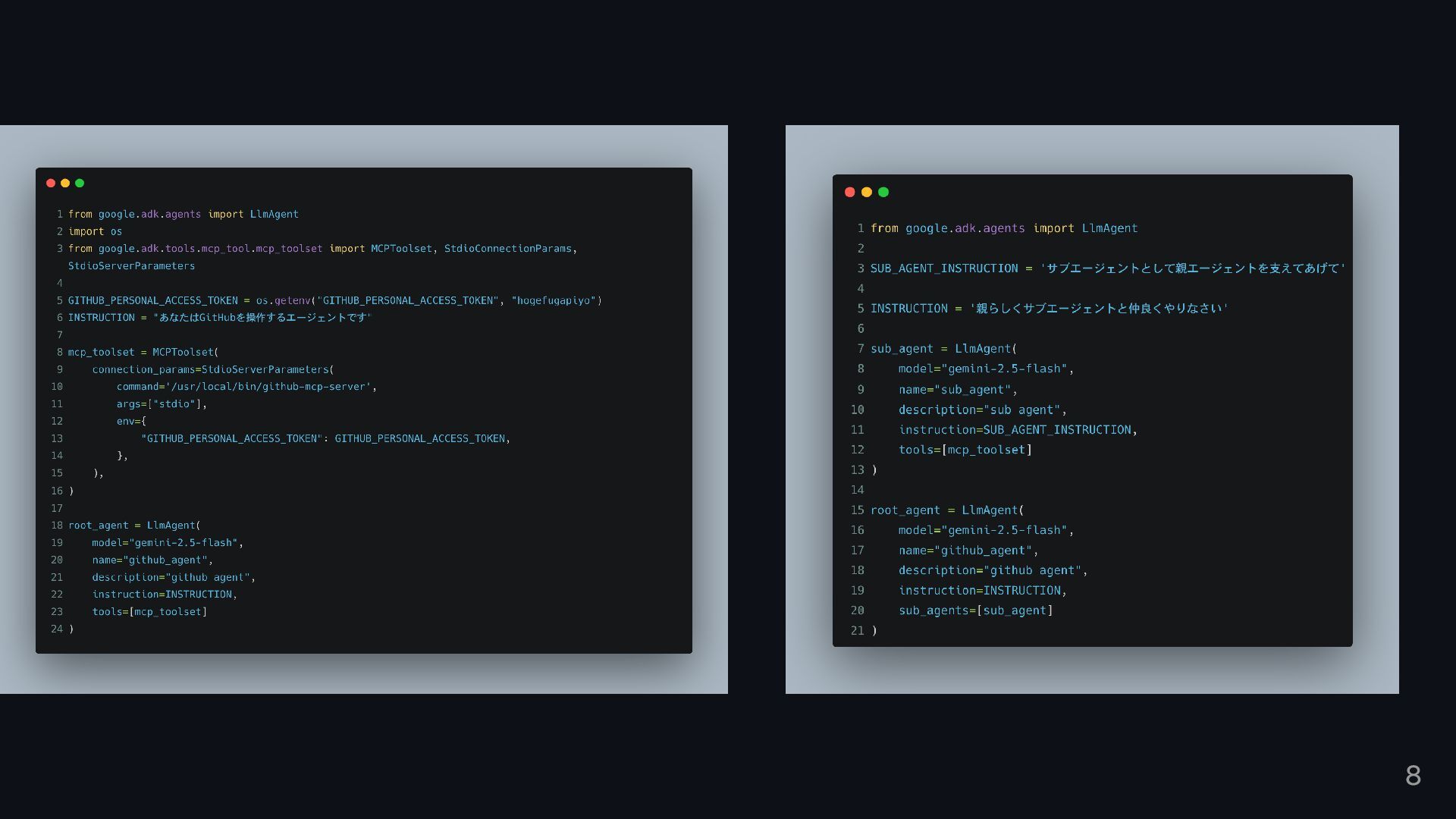Click 'tools=[mcp_toolset]' on line 23 left
Viewport: 1456px width, 819px height.
(149, 611)
